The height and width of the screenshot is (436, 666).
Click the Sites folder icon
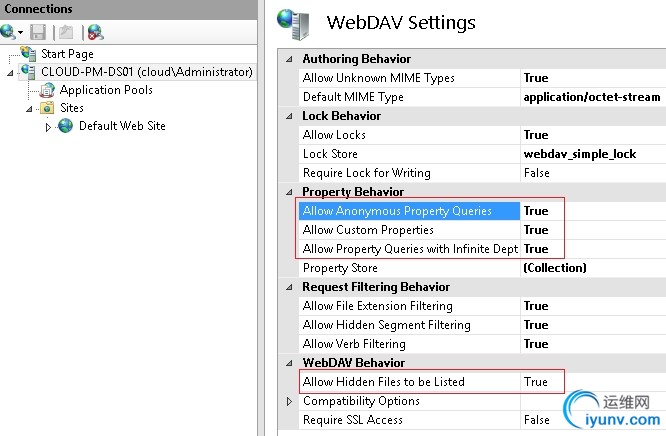(47, 108)
